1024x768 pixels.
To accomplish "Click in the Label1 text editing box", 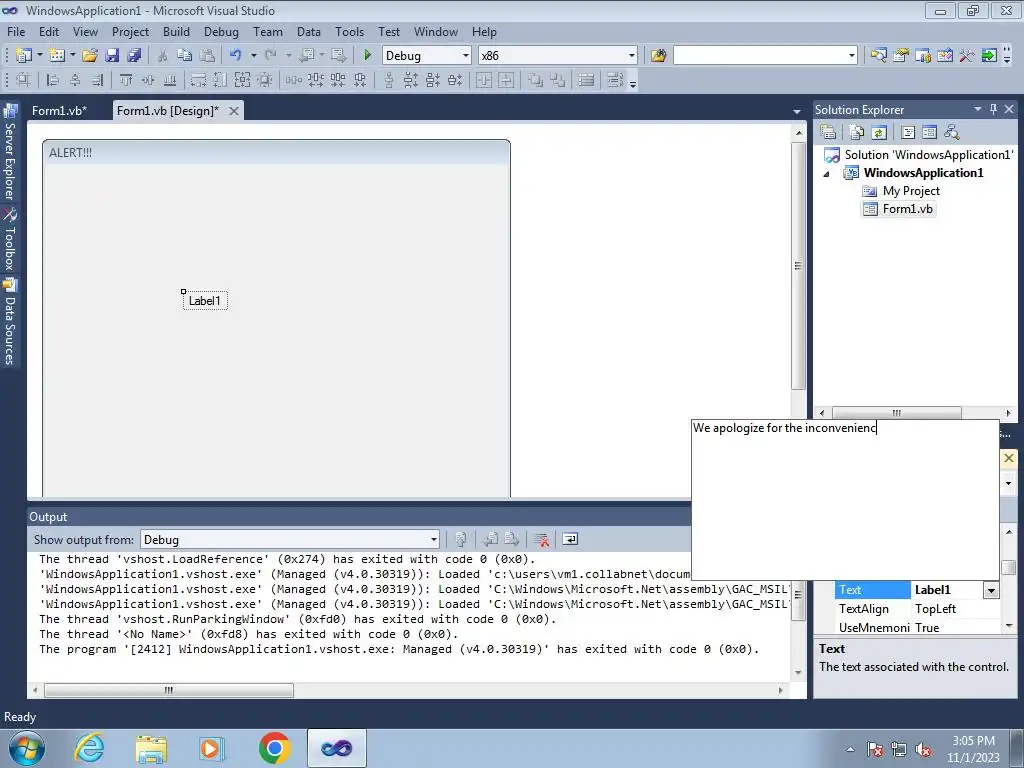I will point(844,500).
